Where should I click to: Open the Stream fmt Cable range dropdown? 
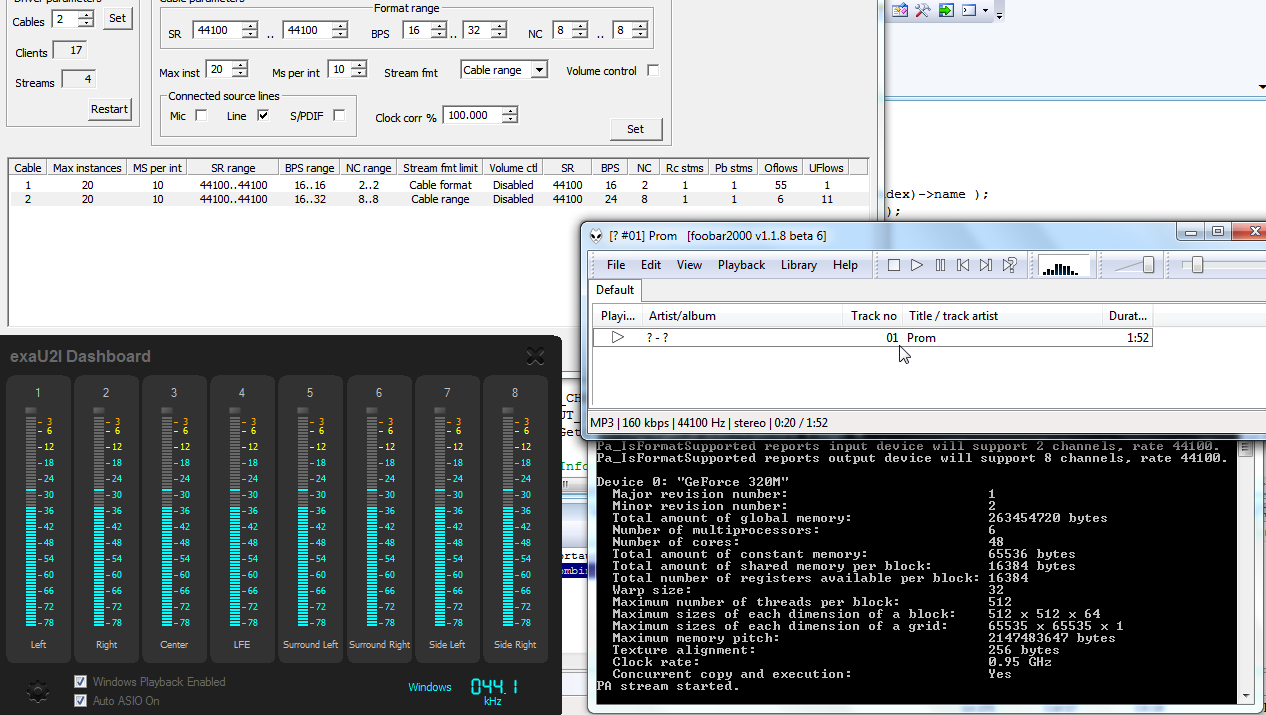tap(539, 70)
